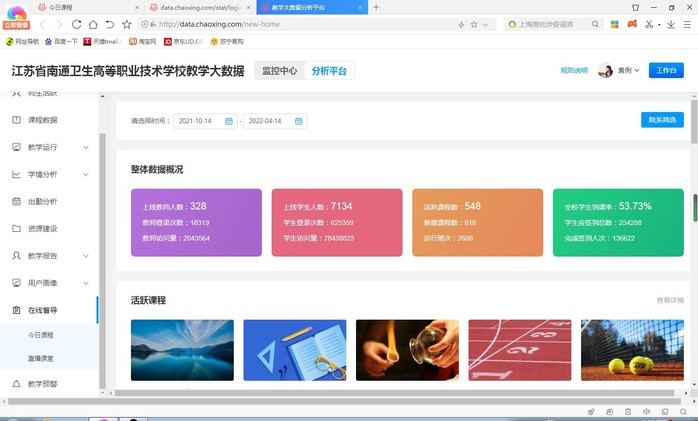Click the lightning speed mode icon in address bar
This screenshot has height=421, width=698.
coord(461,24)
